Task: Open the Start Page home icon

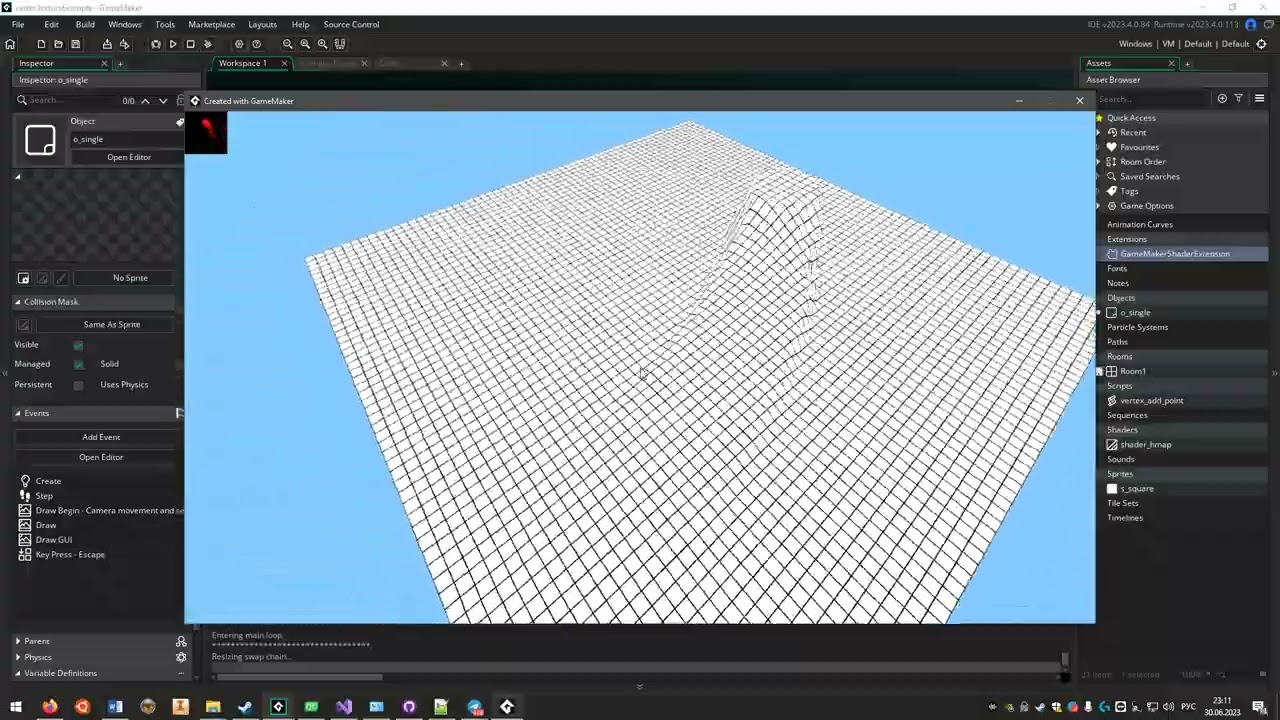Action: click(x=10, y=44)
